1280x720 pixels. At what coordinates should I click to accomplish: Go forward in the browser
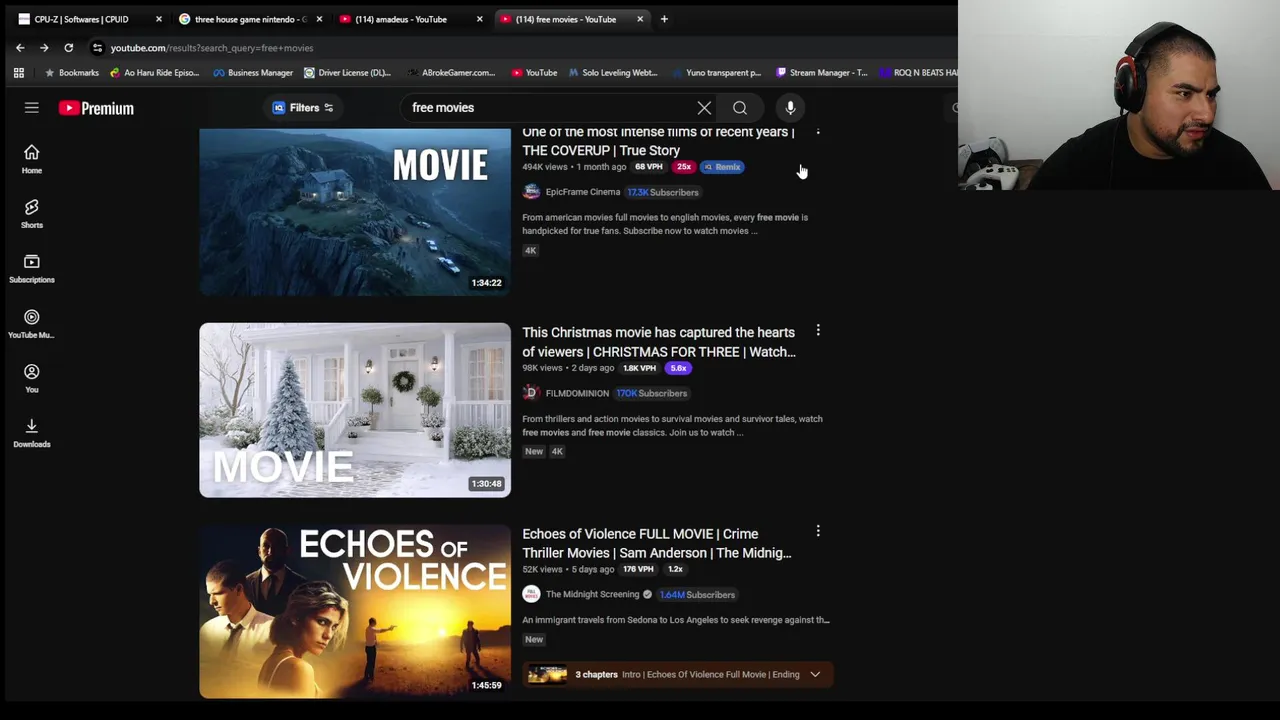point(44,48)
